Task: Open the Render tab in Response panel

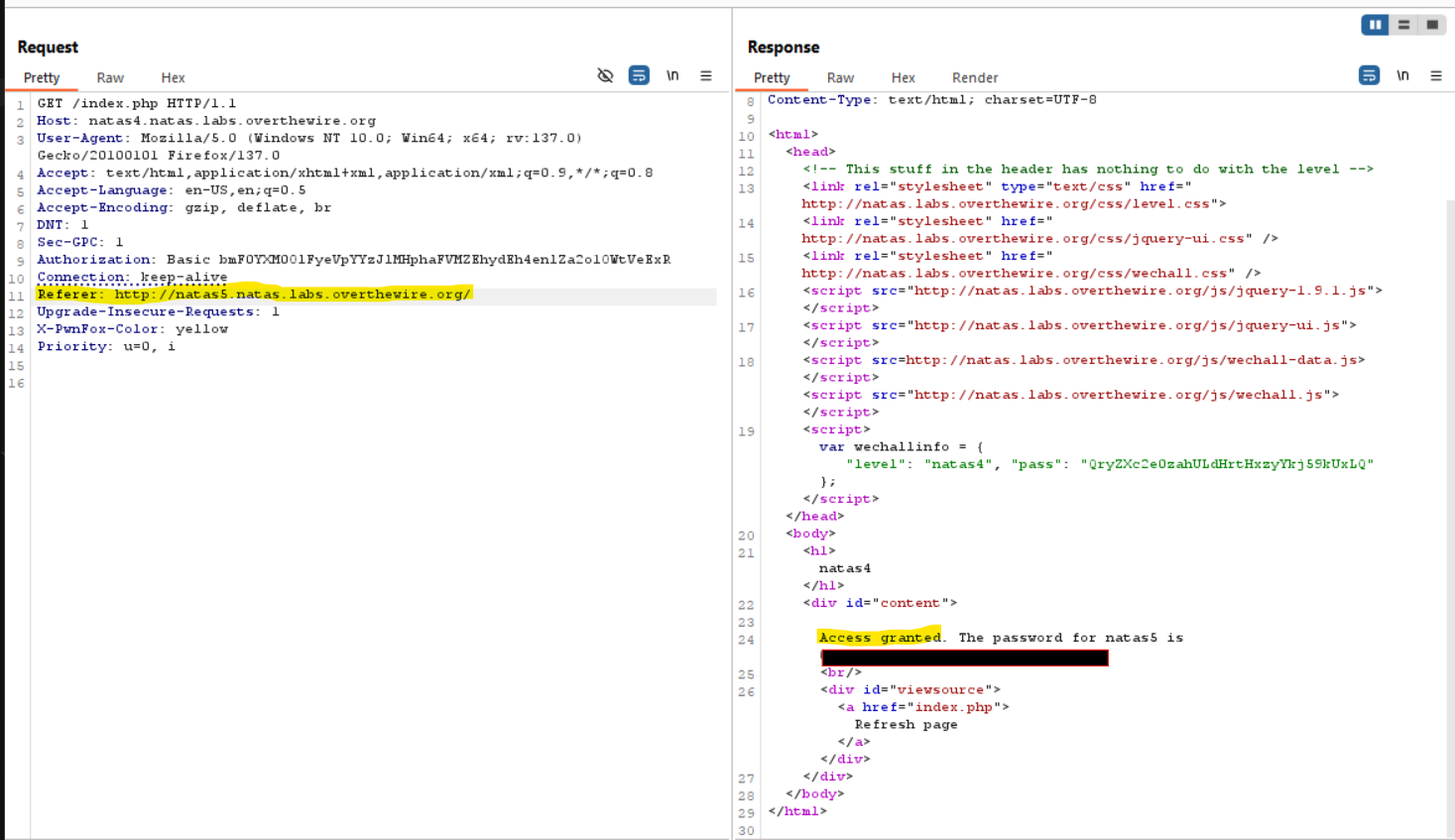Action: click(975, 77)
